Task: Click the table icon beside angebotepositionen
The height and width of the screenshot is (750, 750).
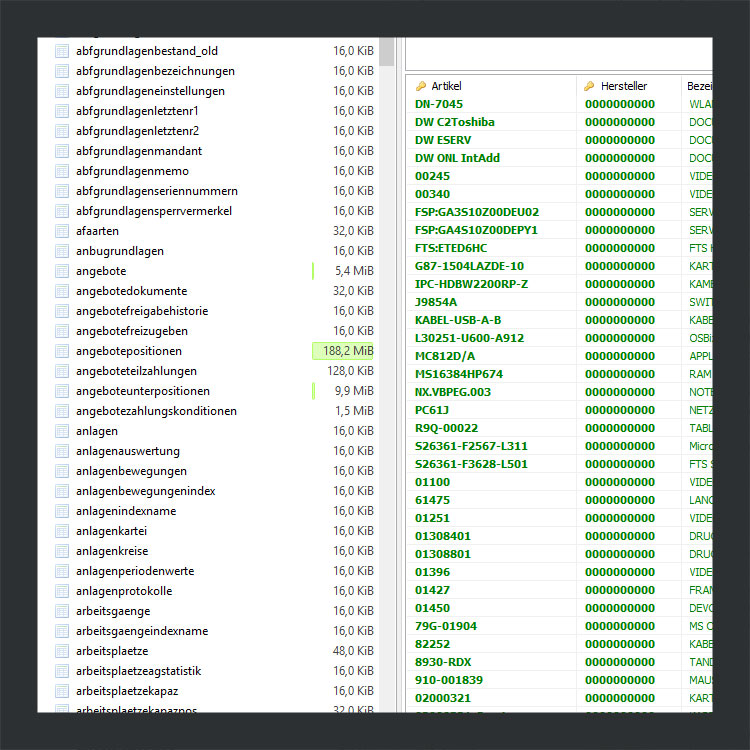Action: click(62, 351)
